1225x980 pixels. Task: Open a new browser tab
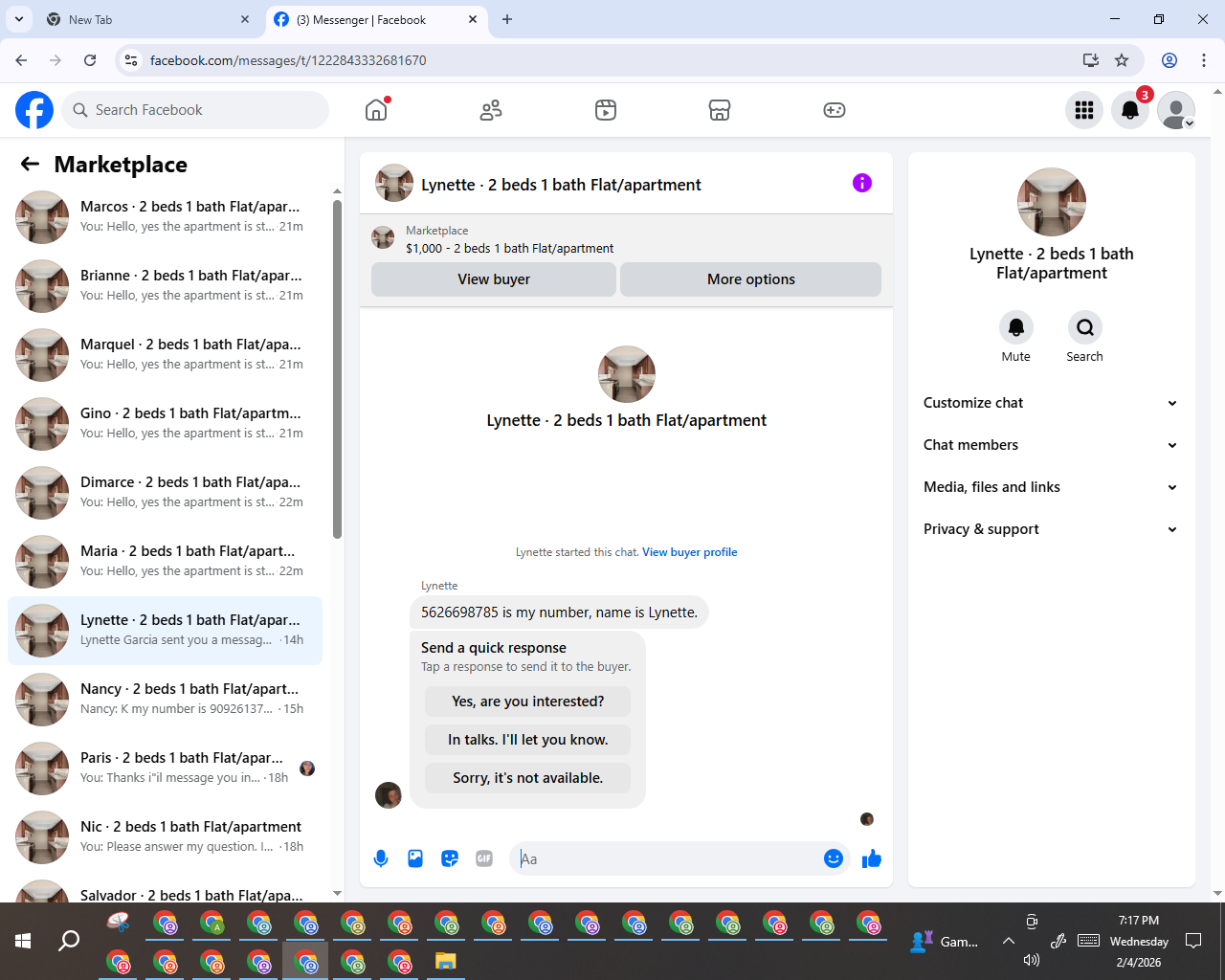(507, 19)
